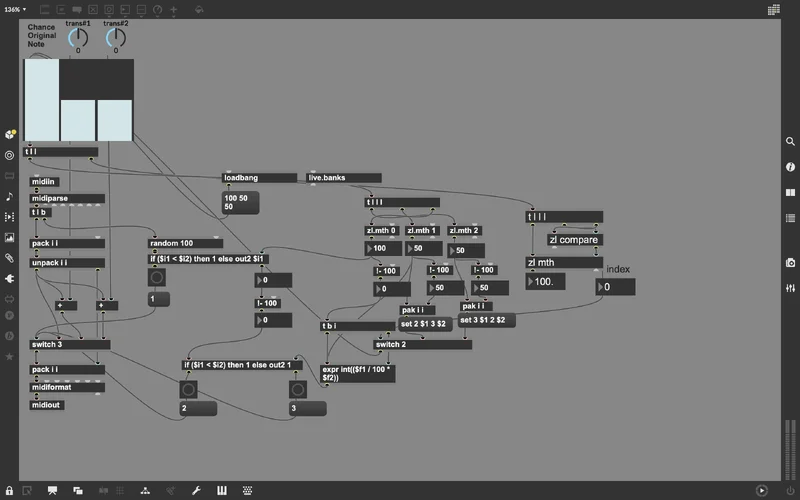The width and height of the screenshot is (800, 500).
Task: Click the wrench debug icon in bottom toolbar
Action: pyautogui.click(x=196, y=490)
